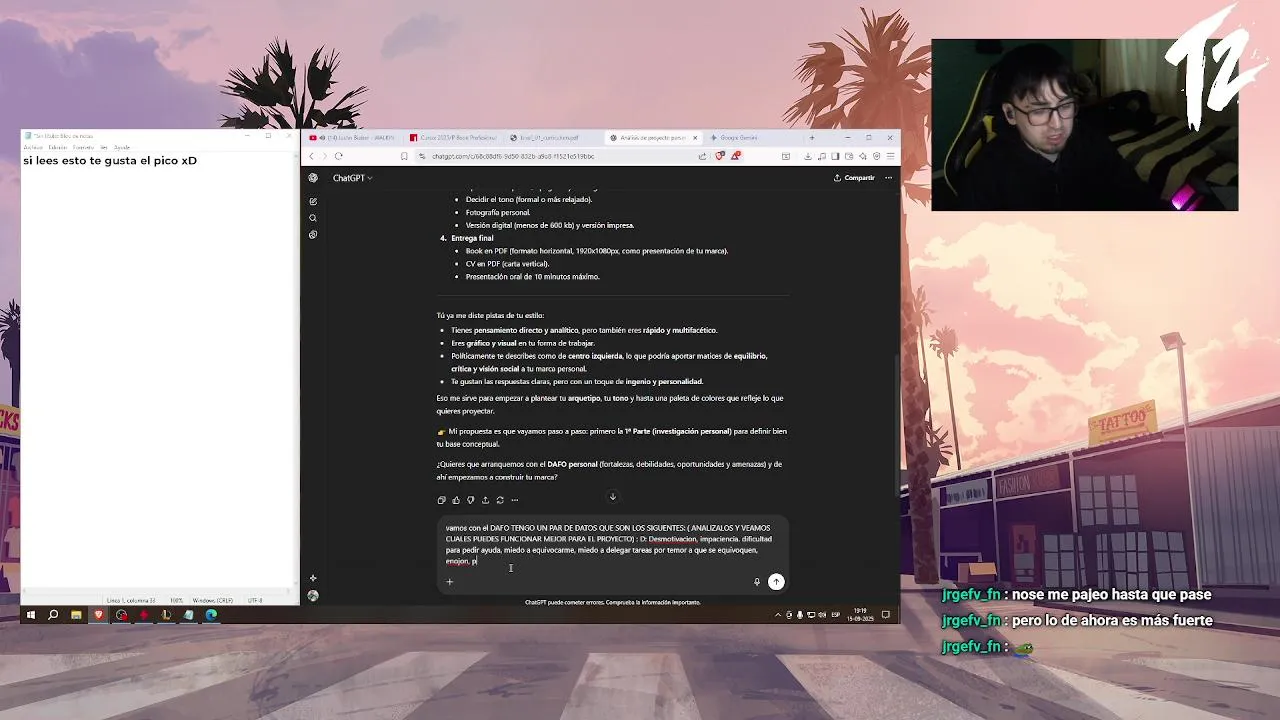Open the Notepad taskbar icon
1280x720 pixels.
[x=188, y=615]
